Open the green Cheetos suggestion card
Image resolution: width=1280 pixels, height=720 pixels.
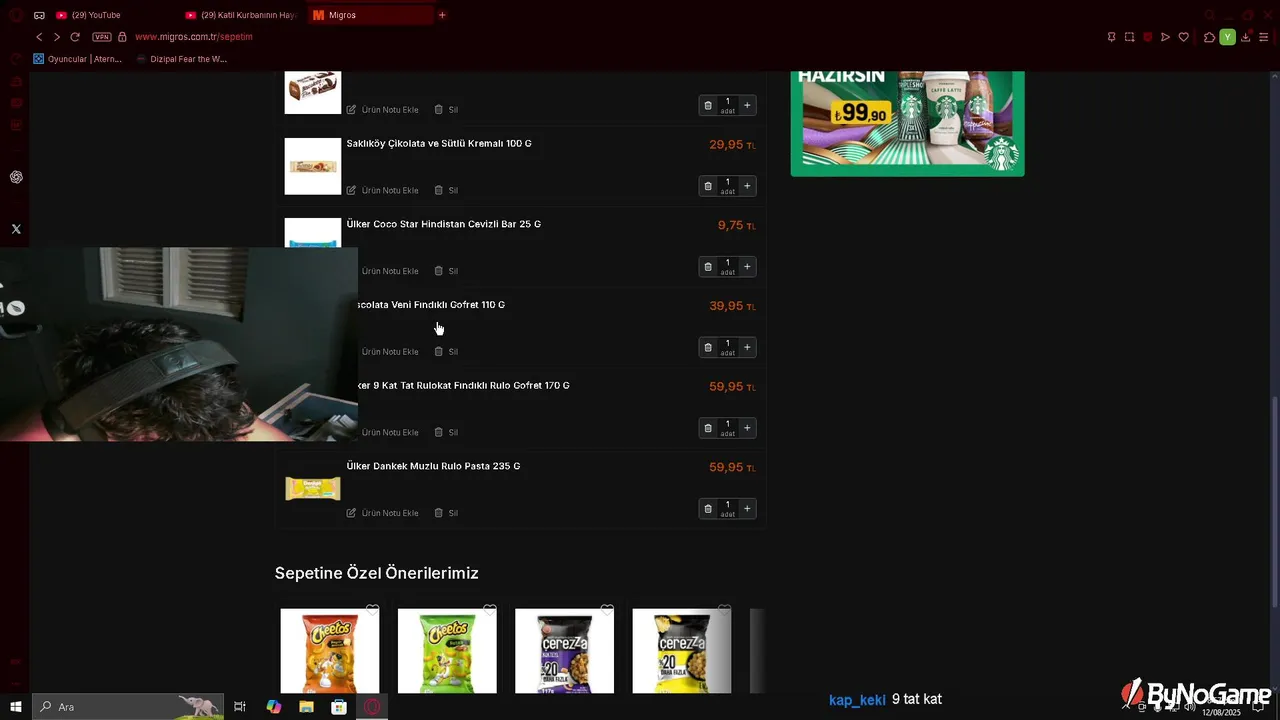tap(447, 650)
